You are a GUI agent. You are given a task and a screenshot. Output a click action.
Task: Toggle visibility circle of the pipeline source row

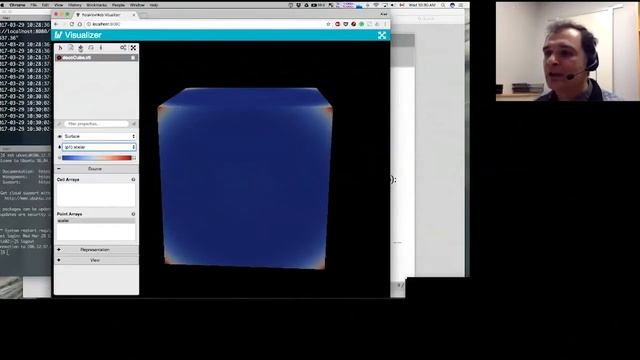59,58
